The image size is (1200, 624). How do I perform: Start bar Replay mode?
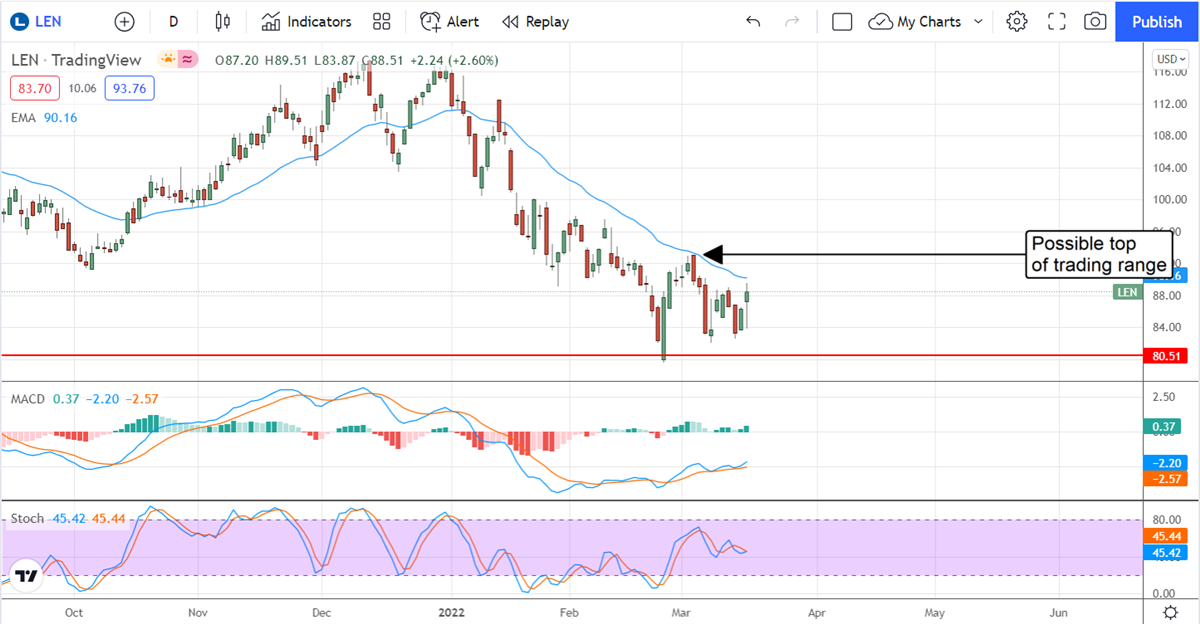[x=535, y=21]
